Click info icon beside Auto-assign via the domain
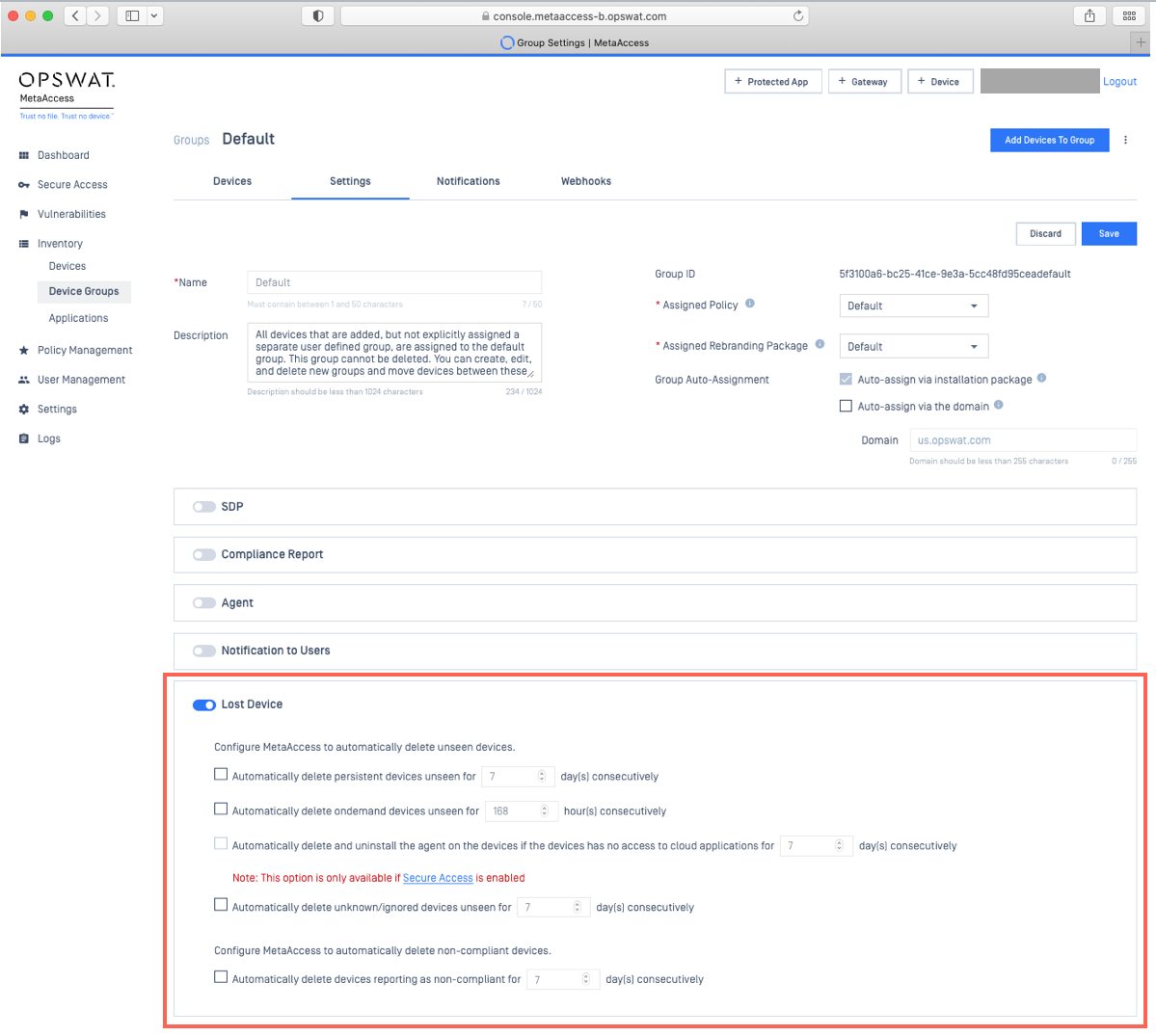Screen dimensions: 1156x1036 point(998,405)
